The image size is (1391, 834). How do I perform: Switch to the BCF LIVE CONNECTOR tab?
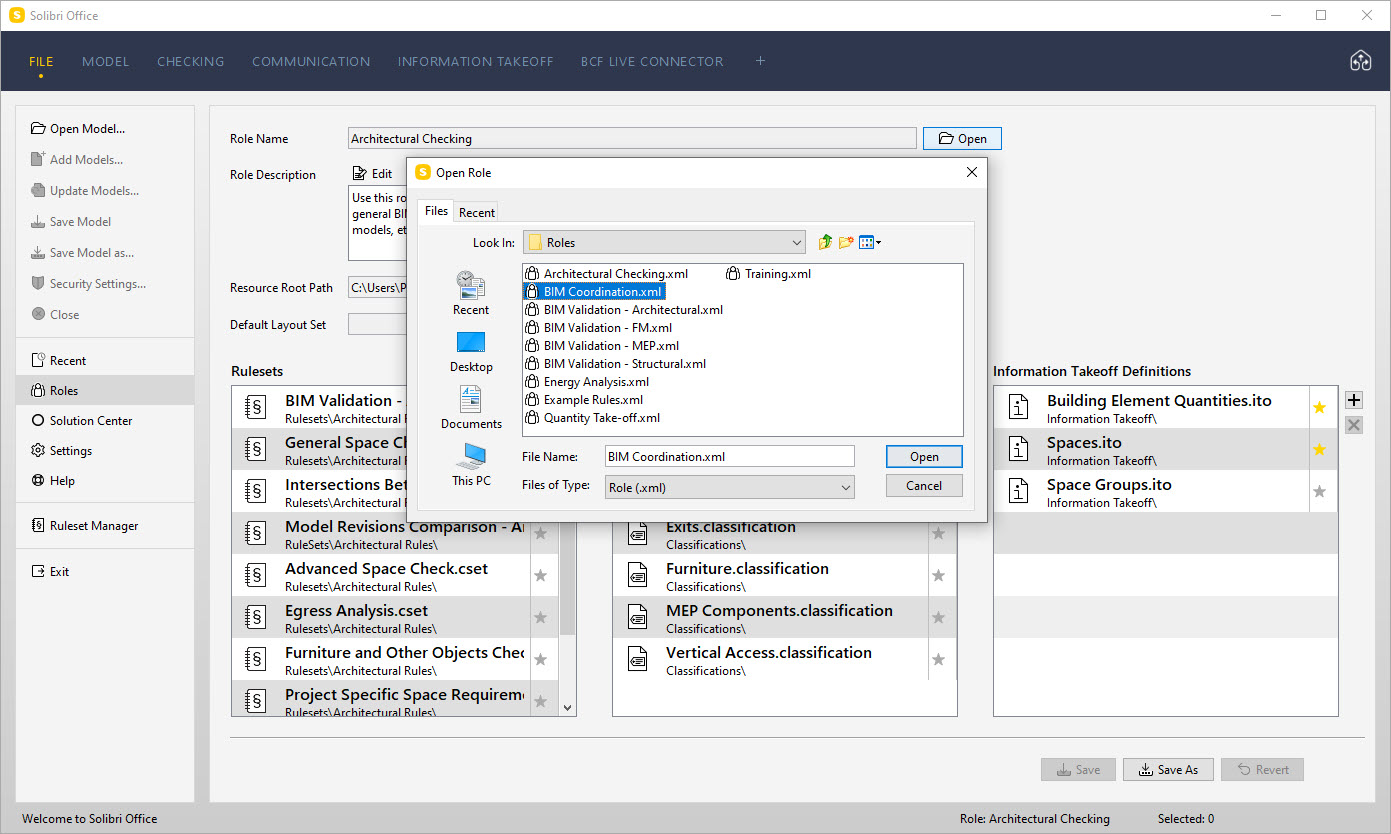click(652, 61)
